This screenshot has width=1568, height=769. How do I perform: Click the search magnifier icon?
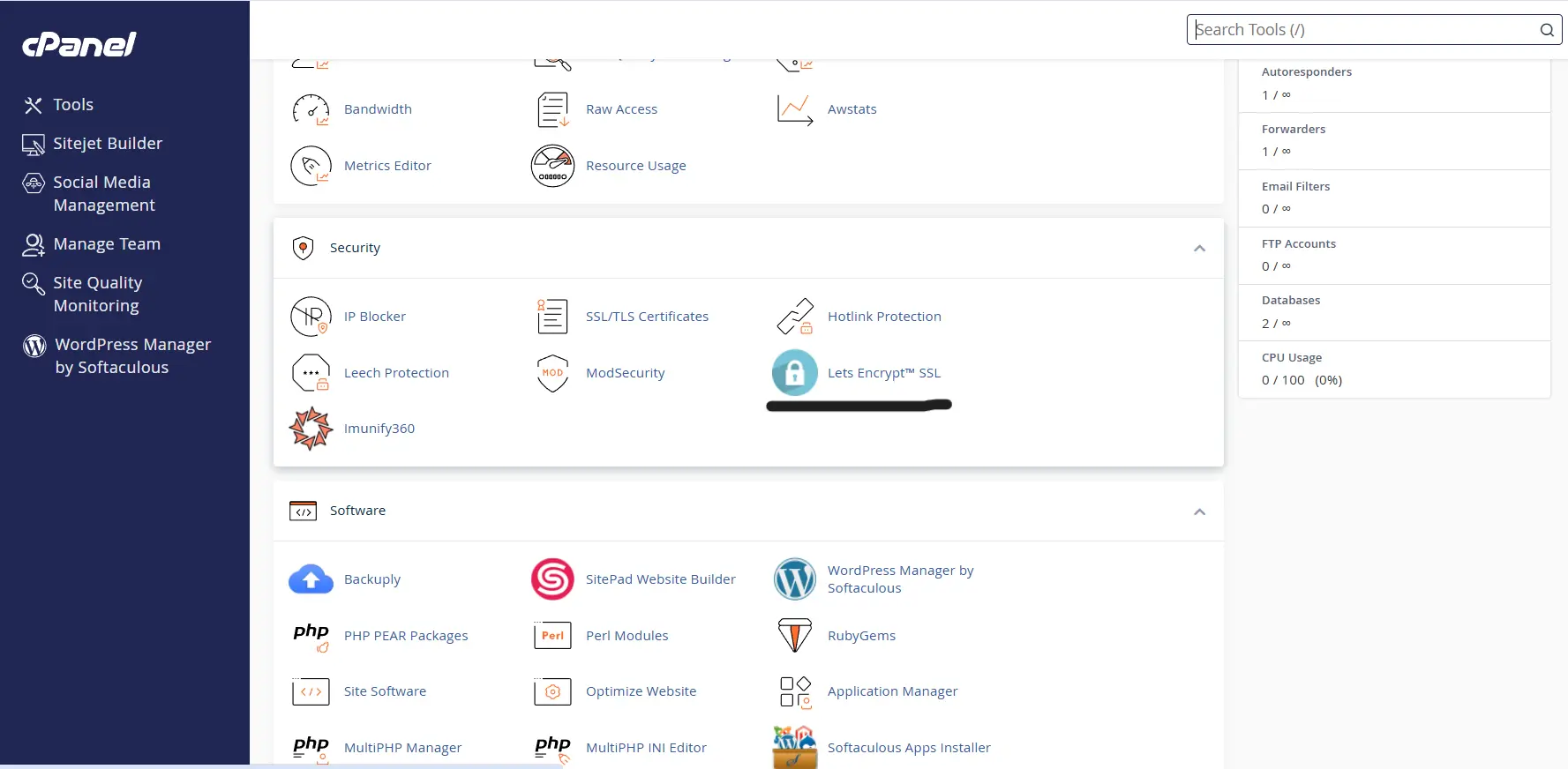pos(1547,30)
